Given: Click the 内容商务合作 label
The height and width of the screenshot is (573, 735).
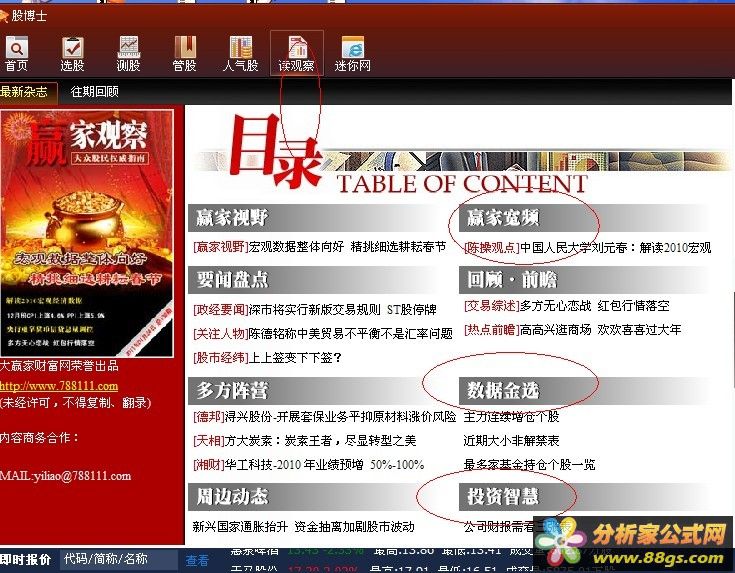Looking at the screenshot, I should [39, 437].
